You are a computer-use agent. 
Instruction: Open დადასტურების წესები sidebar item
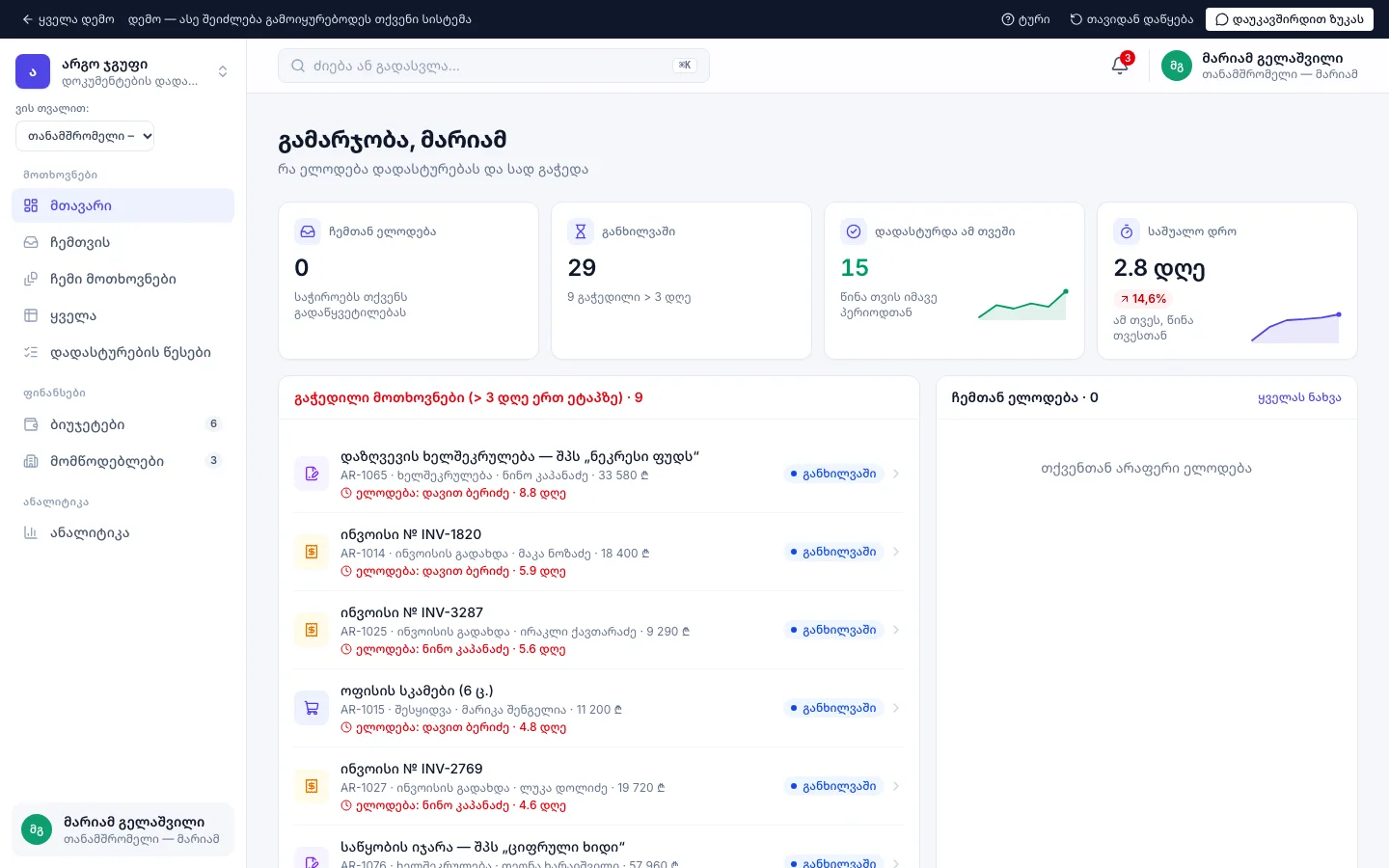[123, 352]
